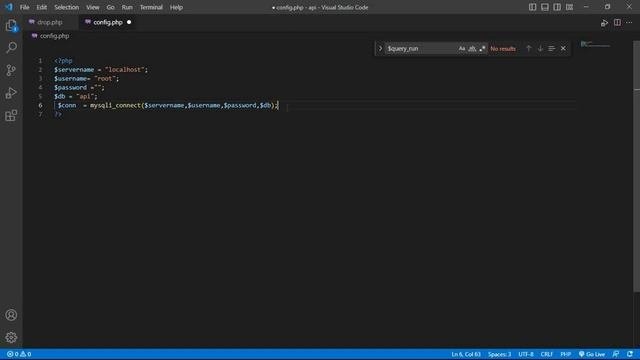Change encoding via UTF-8 status item
The image size is (640, 360).
526,354
